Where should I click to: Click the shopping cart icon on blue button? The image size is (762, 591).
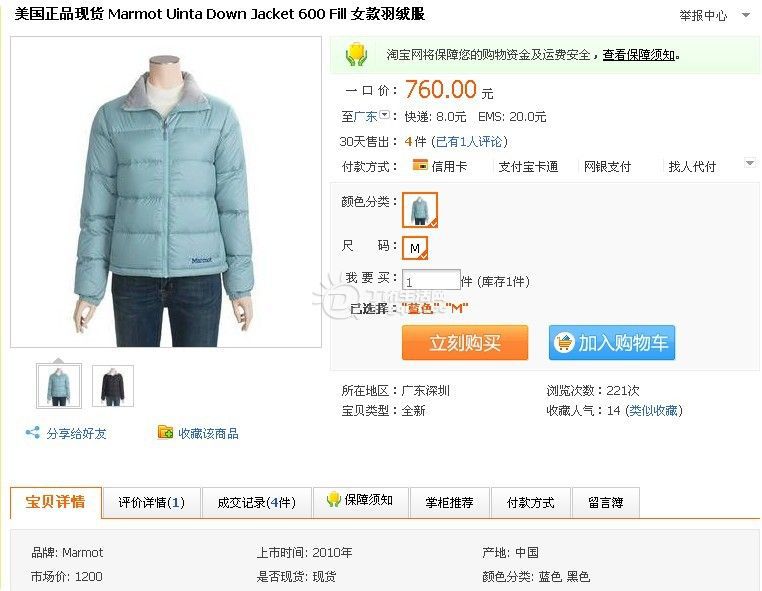pyautogui.click(x=564, y=343)
